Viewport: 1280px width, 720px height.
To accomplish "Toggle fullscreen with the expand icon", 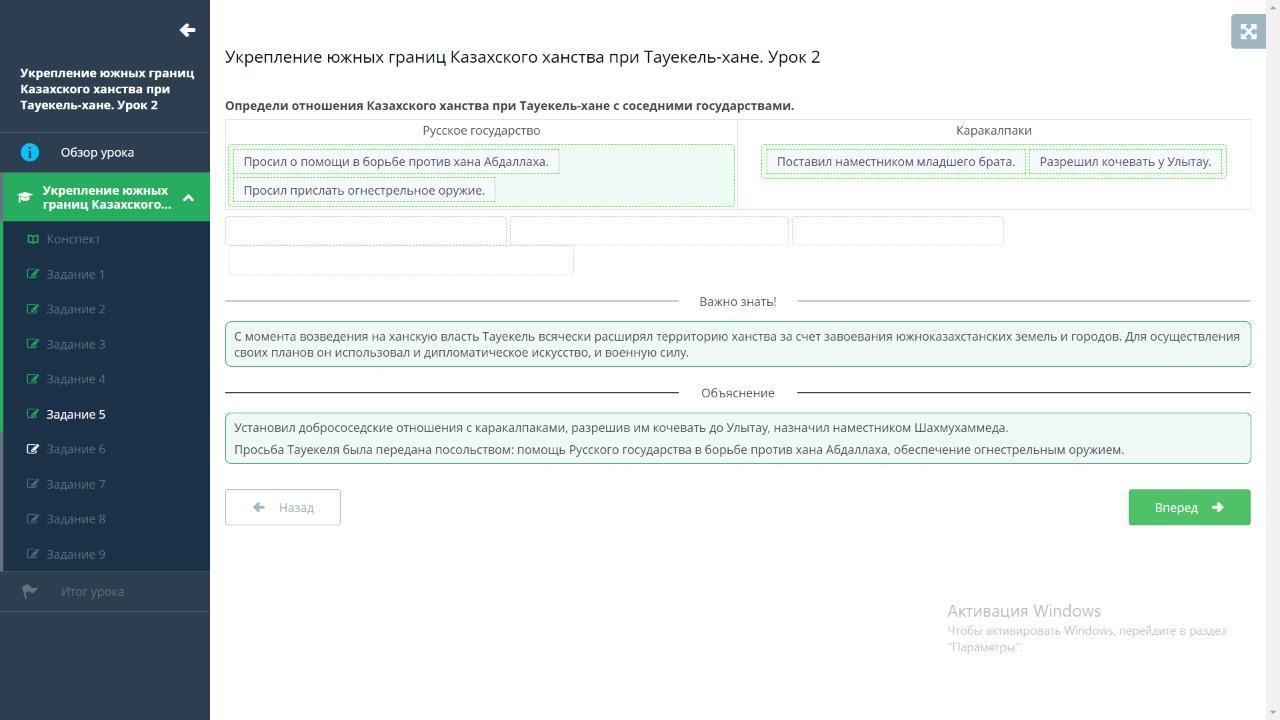I will pos(1248,32).
